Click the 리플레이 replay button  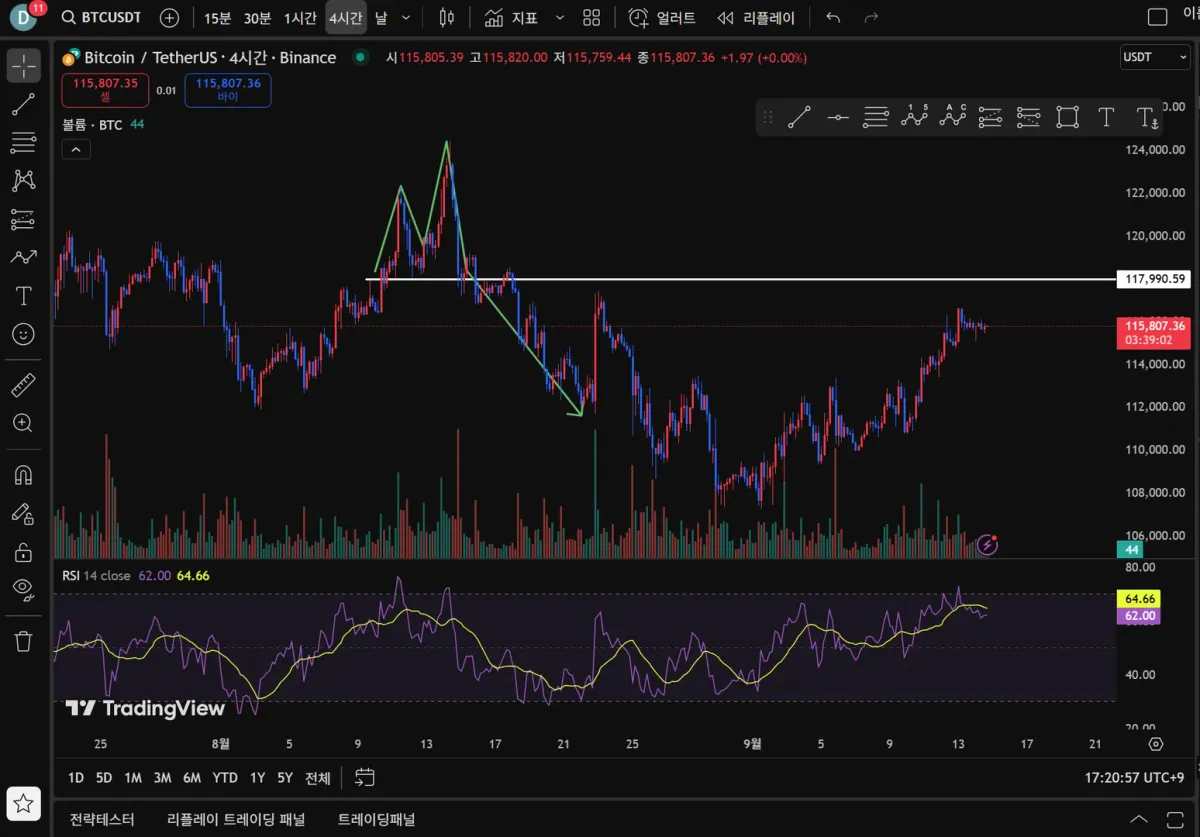[756, 18]
